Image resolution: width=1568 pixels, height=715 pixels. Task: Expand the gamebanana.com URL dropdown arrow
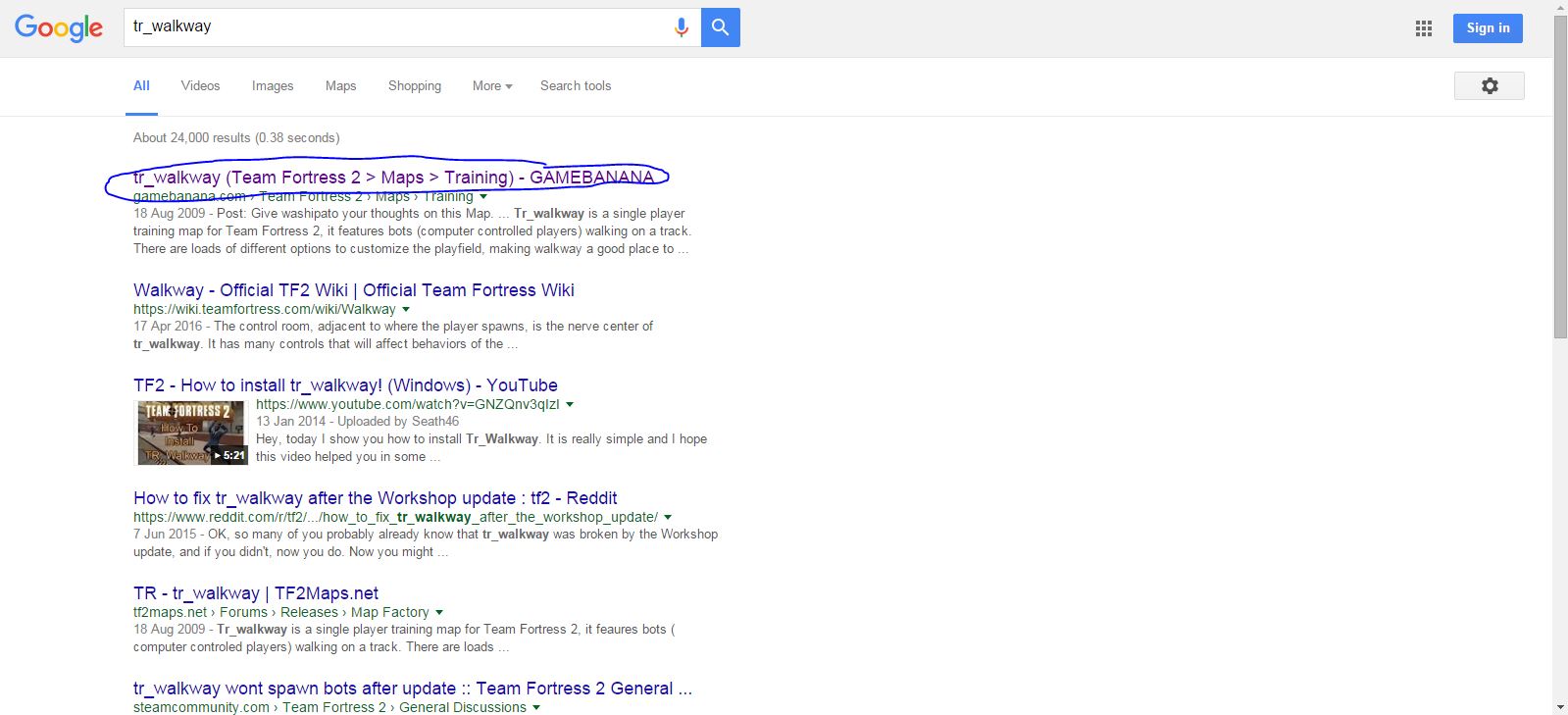[x=483, y=197]
